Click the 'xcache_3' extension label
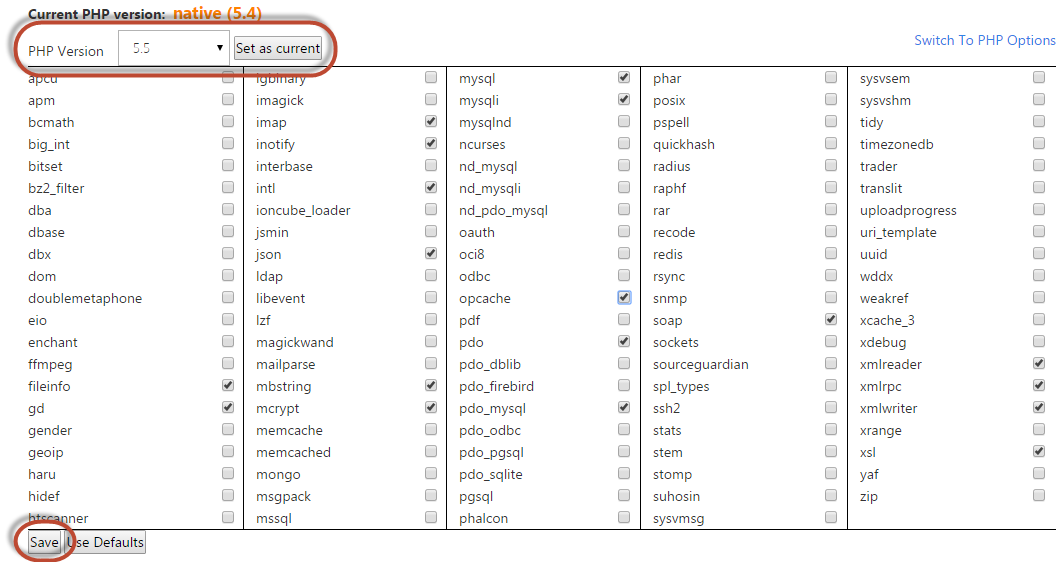 pyautogui.click(x=887, y=320)
